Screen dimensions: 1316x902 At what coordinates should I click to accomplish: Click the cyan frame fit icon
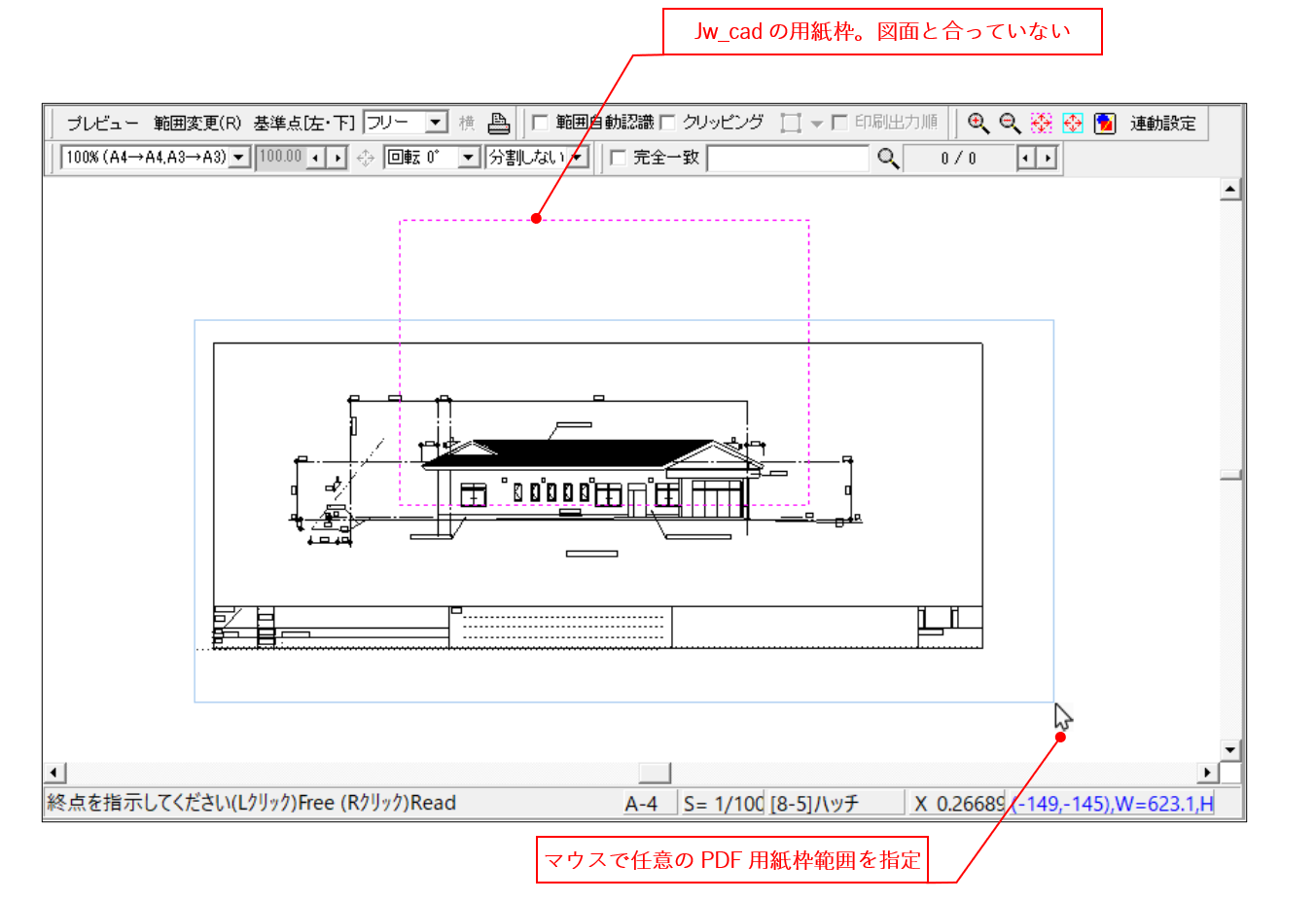(x=1072, y=123)
